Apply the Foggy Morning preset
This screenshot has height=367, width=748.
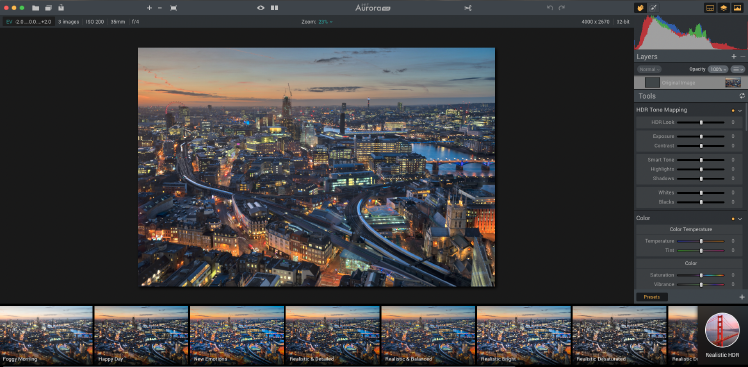46,335
